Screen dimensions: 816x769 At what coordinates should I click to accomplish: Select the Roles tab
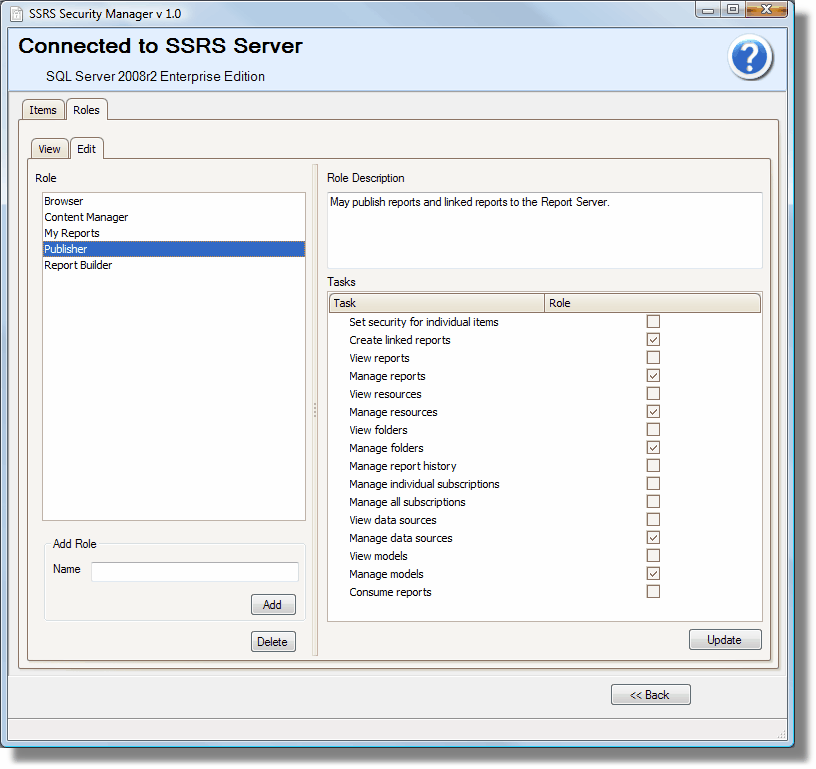(x=86, y=110)
